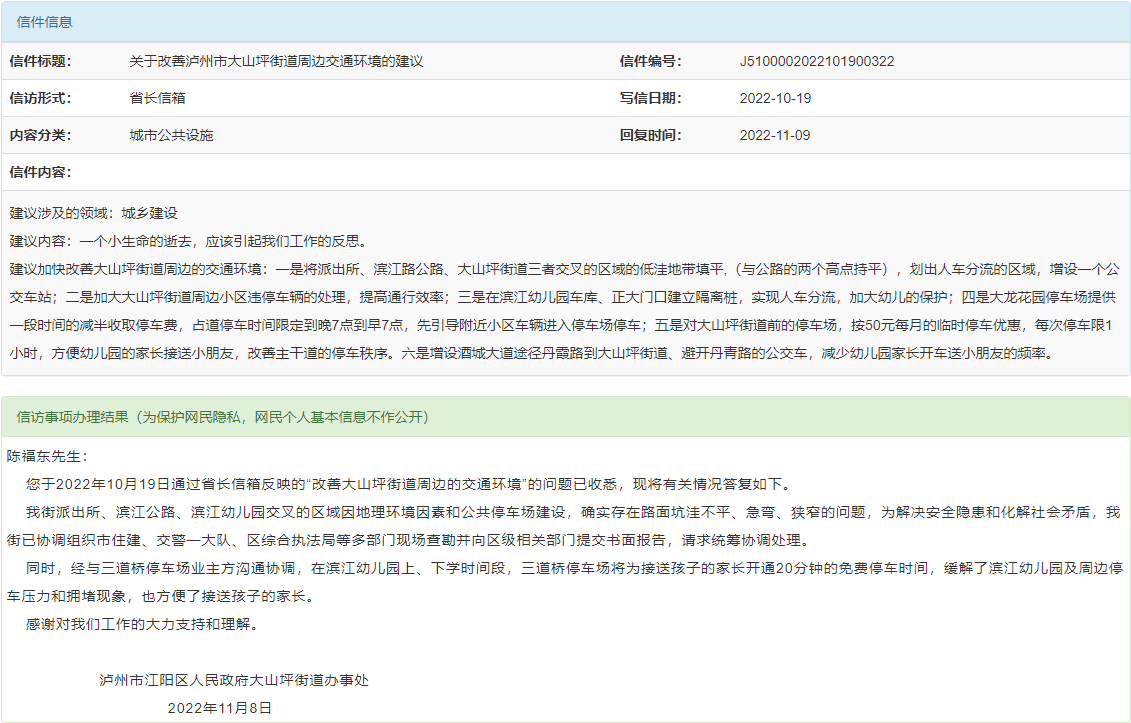The width and height of the screenshot is (1131, 723).
Task: Select the 信件标题 field label
Action: tap(40, 61)
